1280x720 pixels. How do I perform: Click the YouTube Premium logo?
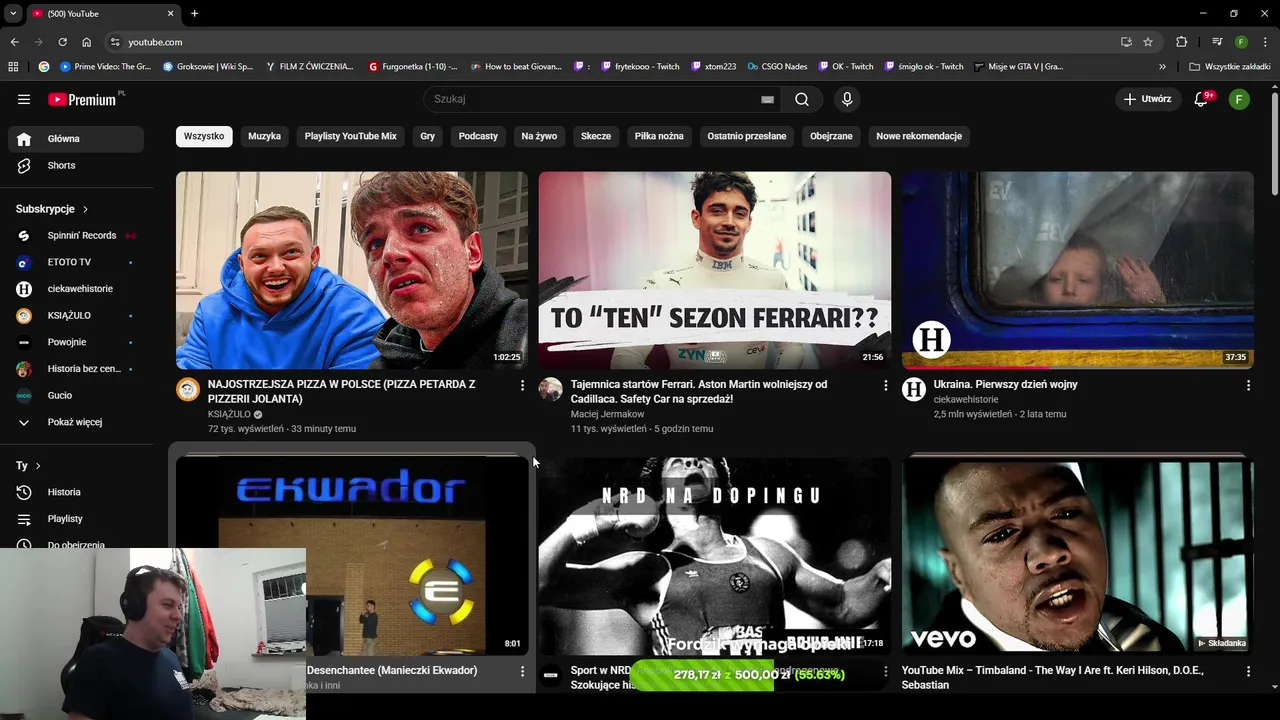click(x=82, y=99)
